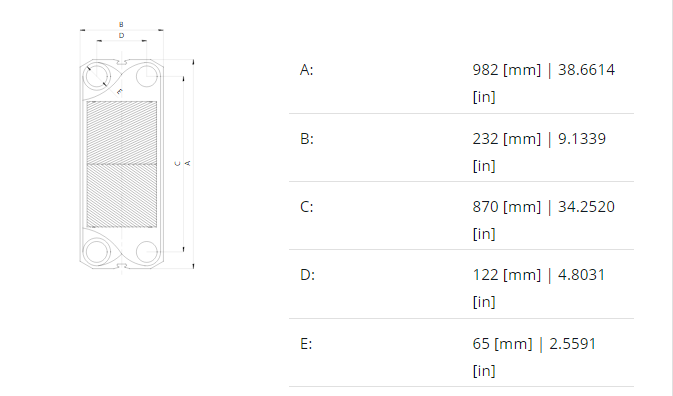Click the top-right port circle in the diagram
This screenshot has height=396, width=673.
pos(146,76)
